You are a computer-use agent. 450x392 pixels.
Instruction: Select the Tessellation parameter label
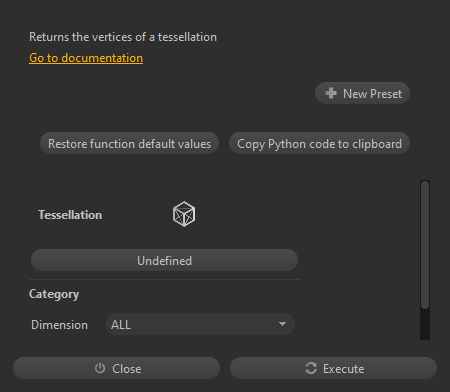point(70,215)
